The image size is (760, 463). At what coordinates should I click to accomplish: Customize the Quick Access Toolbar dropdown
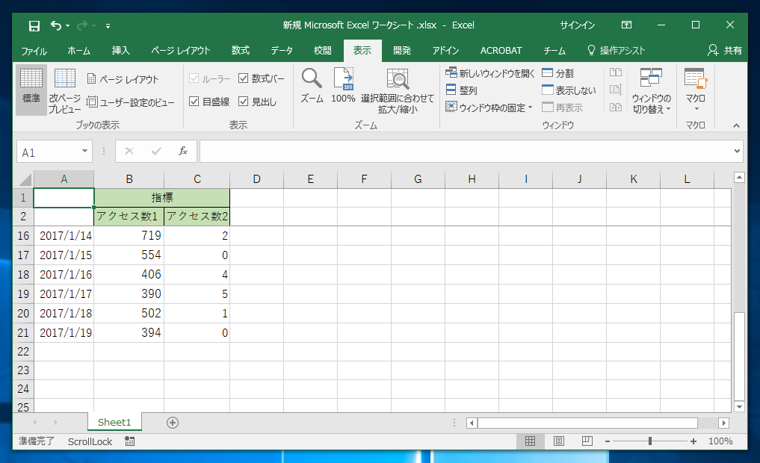(x=108, y=26)
